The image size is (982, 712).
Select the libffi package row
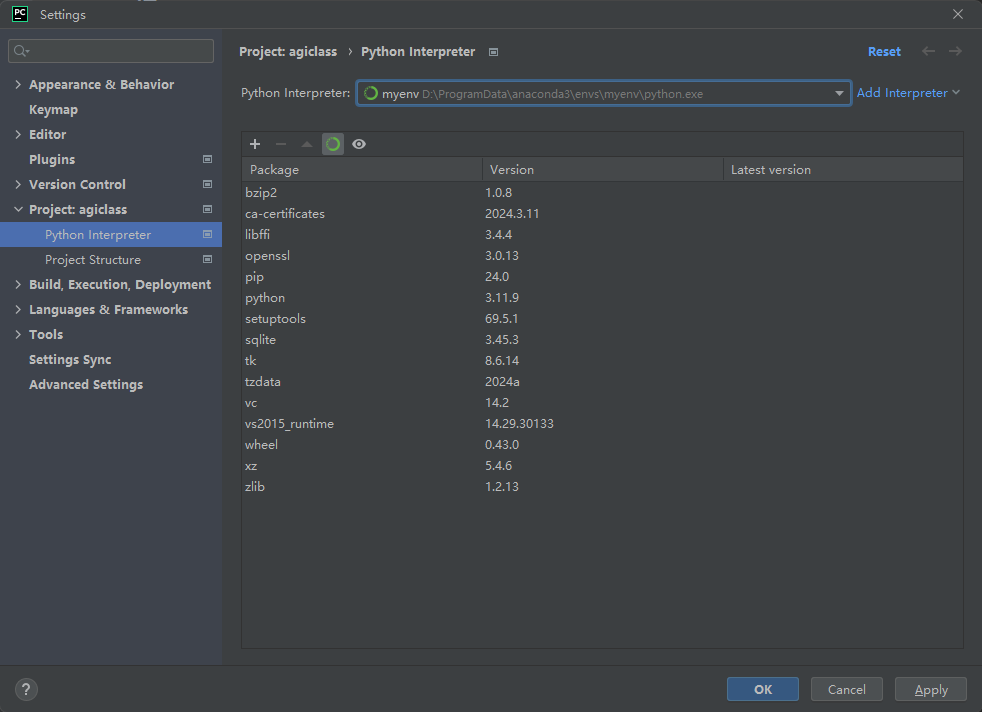click(602, 234)
